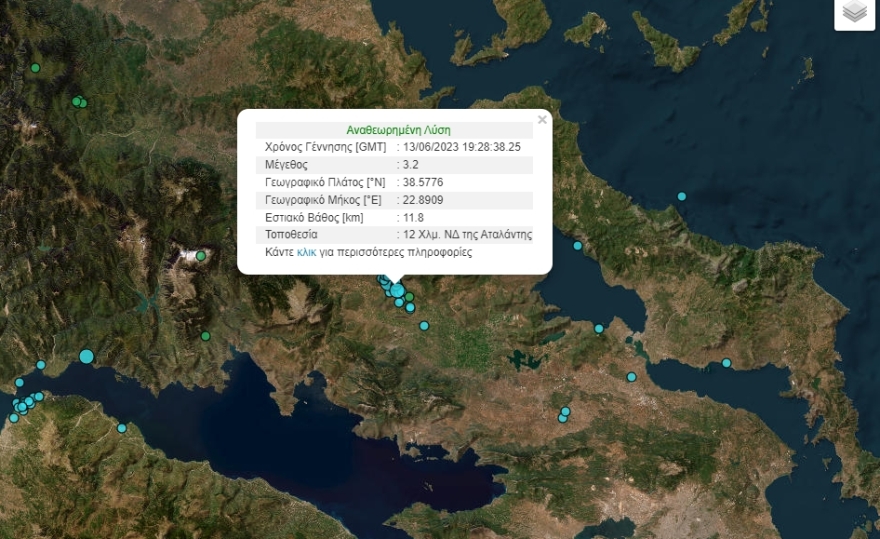Select the cyan marker southeast of the epicenter cluster
Image resolution: width=880 pixels, height=539 pixels.
tap(424, 326)
